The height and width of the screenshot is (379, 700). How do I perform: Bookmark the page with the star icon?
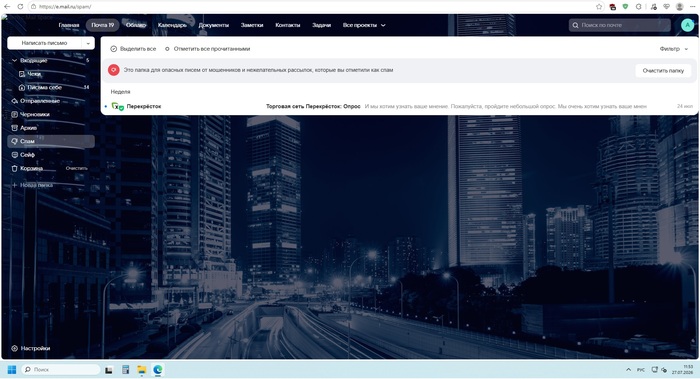click(x=599, y=7)
